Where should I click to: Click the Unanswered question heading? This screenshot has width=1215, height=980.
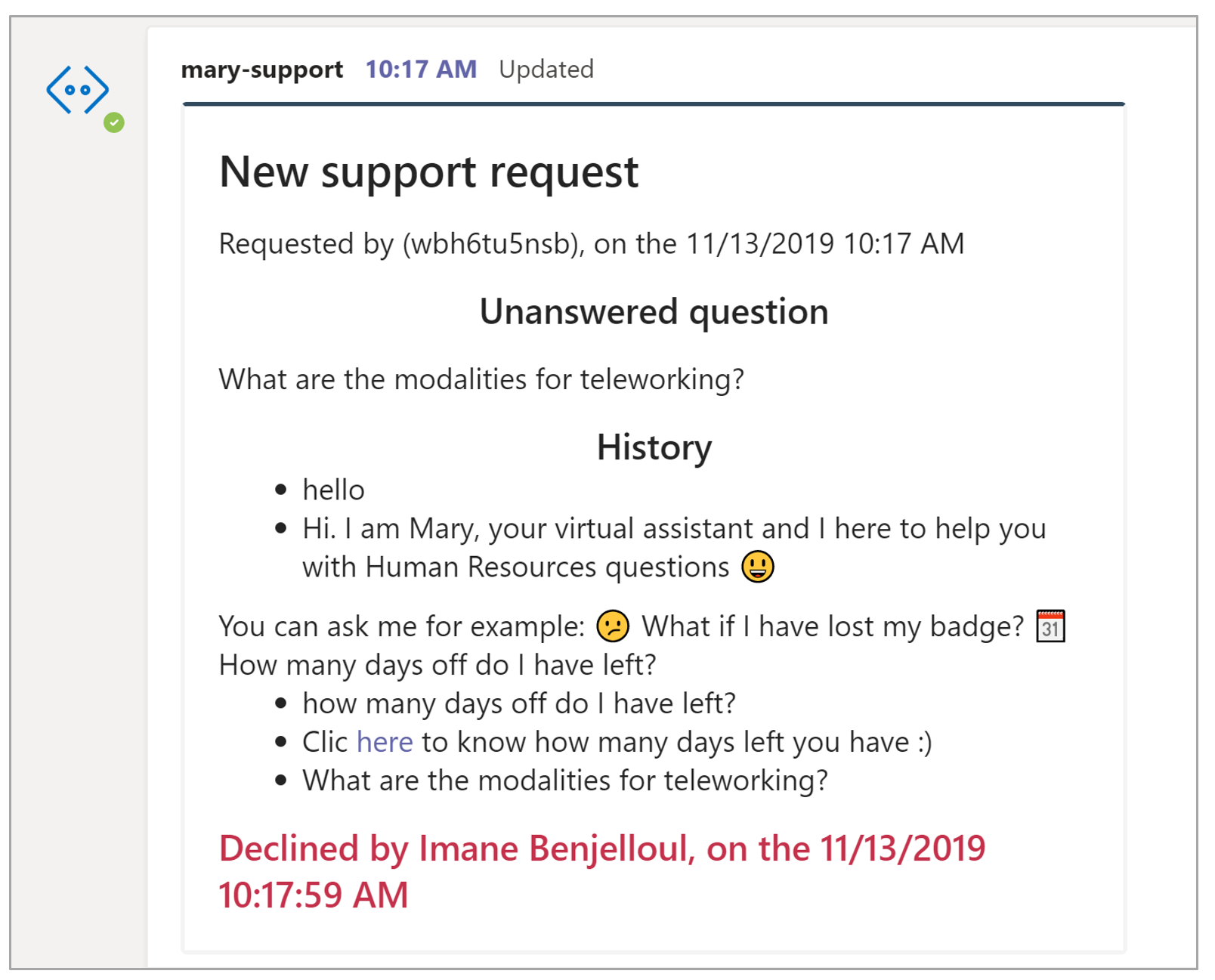(654, 312)
